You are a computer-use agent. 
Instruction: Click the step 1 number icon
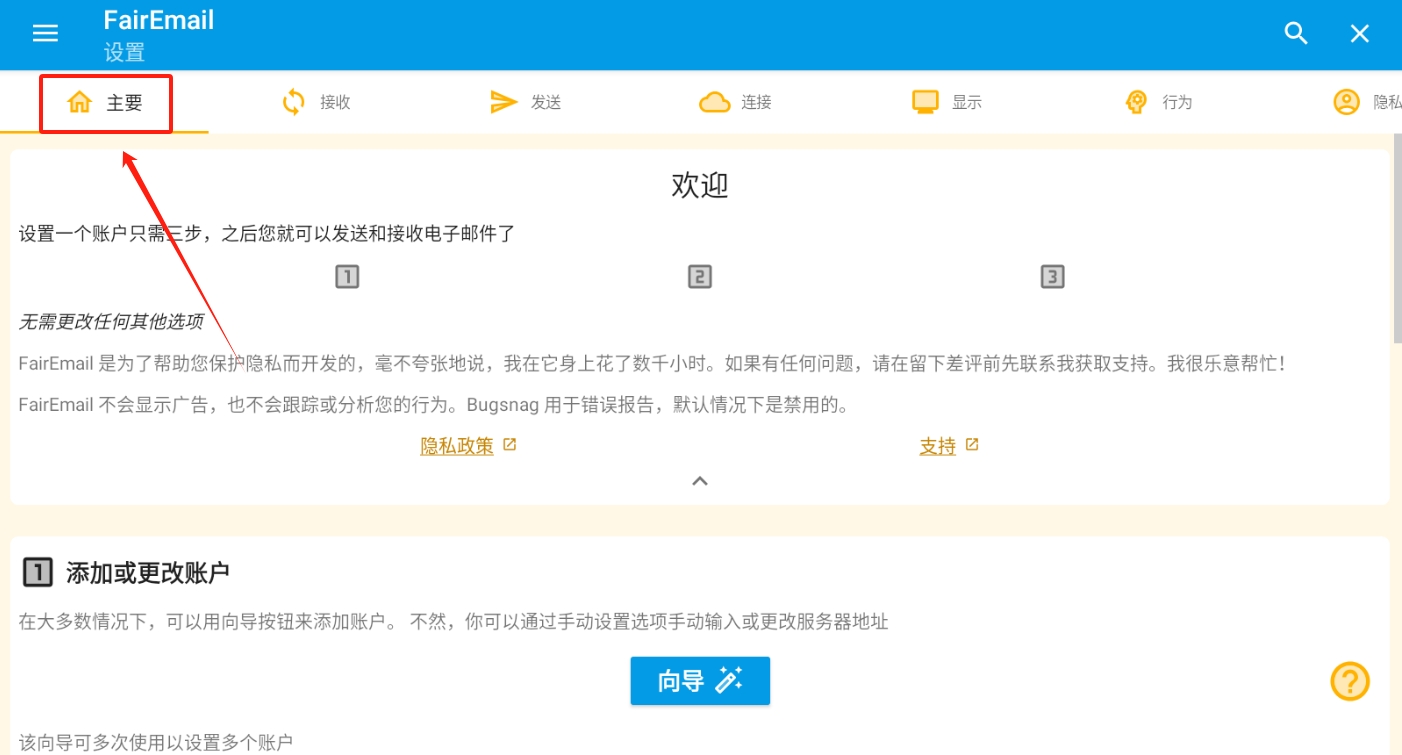tap(347, 277)
